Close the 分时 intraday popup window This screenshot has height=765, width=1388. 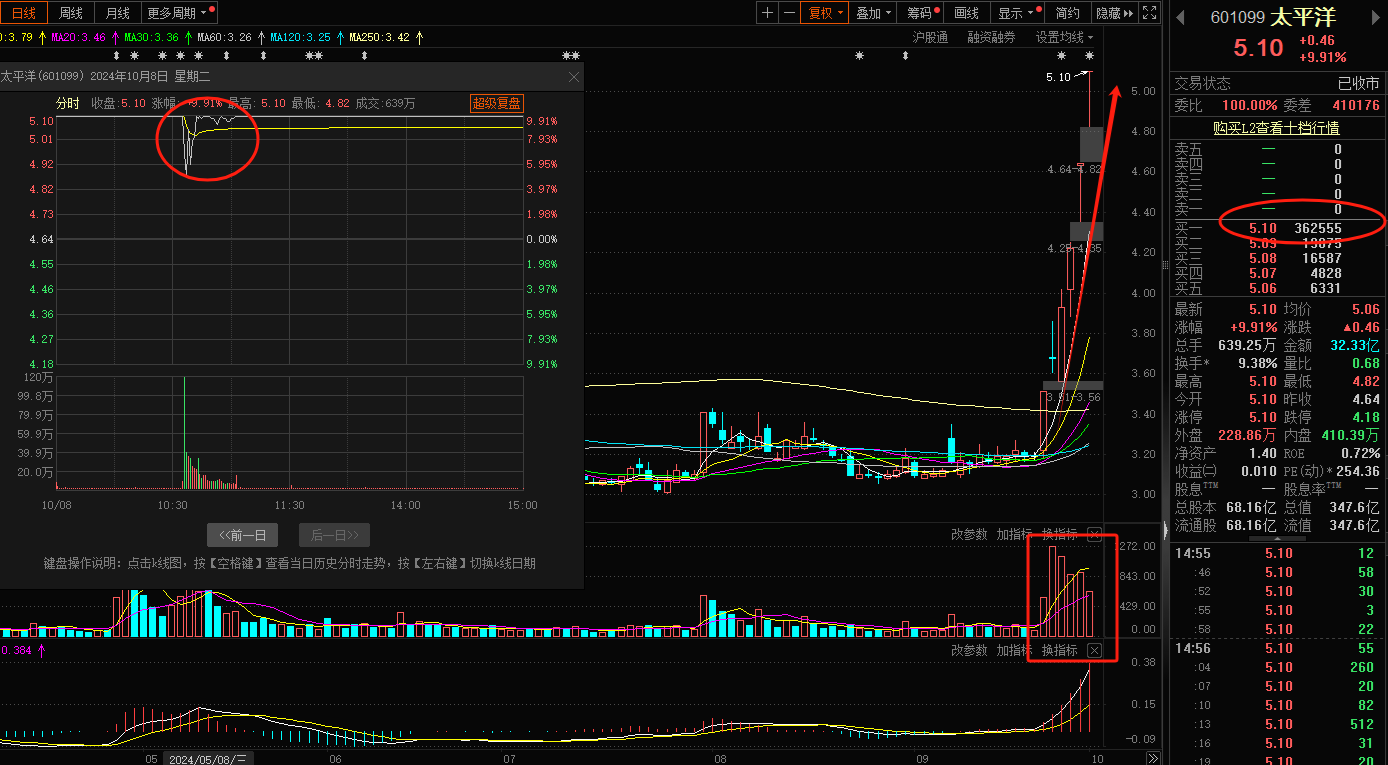[x=573, y=76]
